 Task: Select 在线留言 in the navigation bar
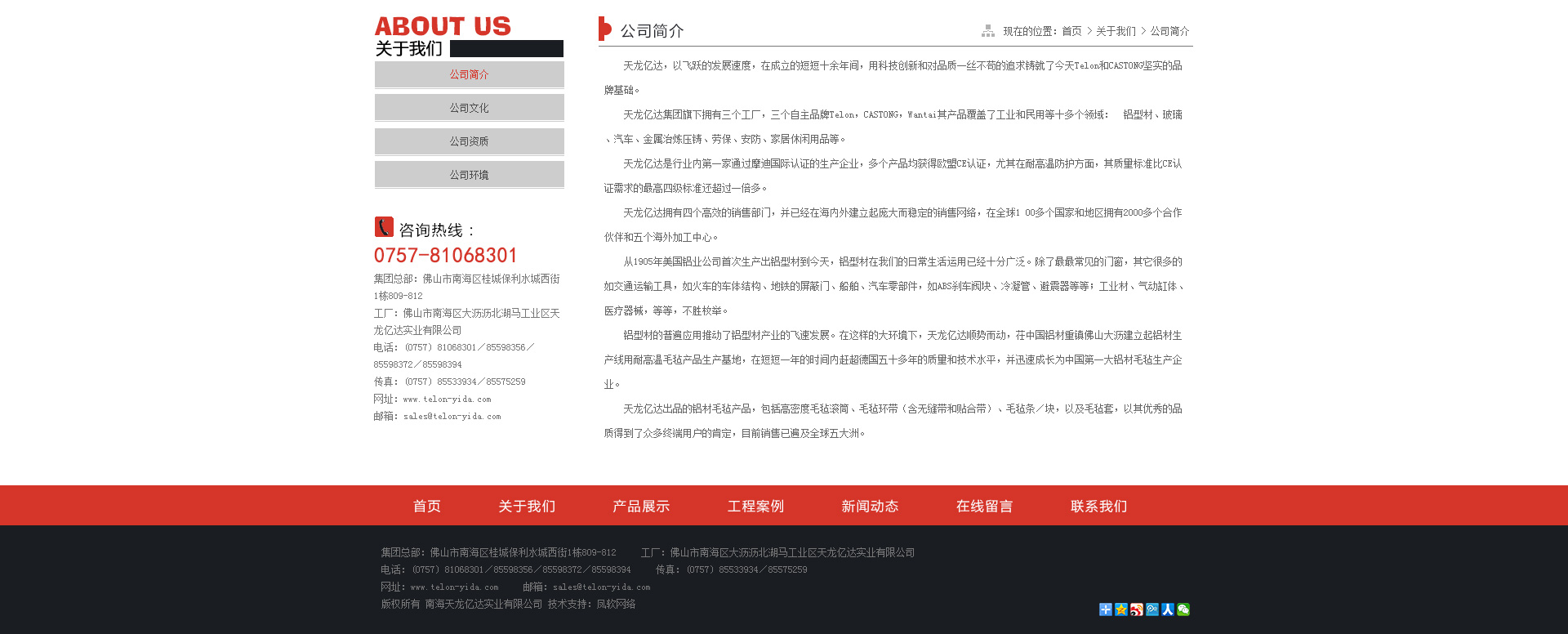click(984, 507)
